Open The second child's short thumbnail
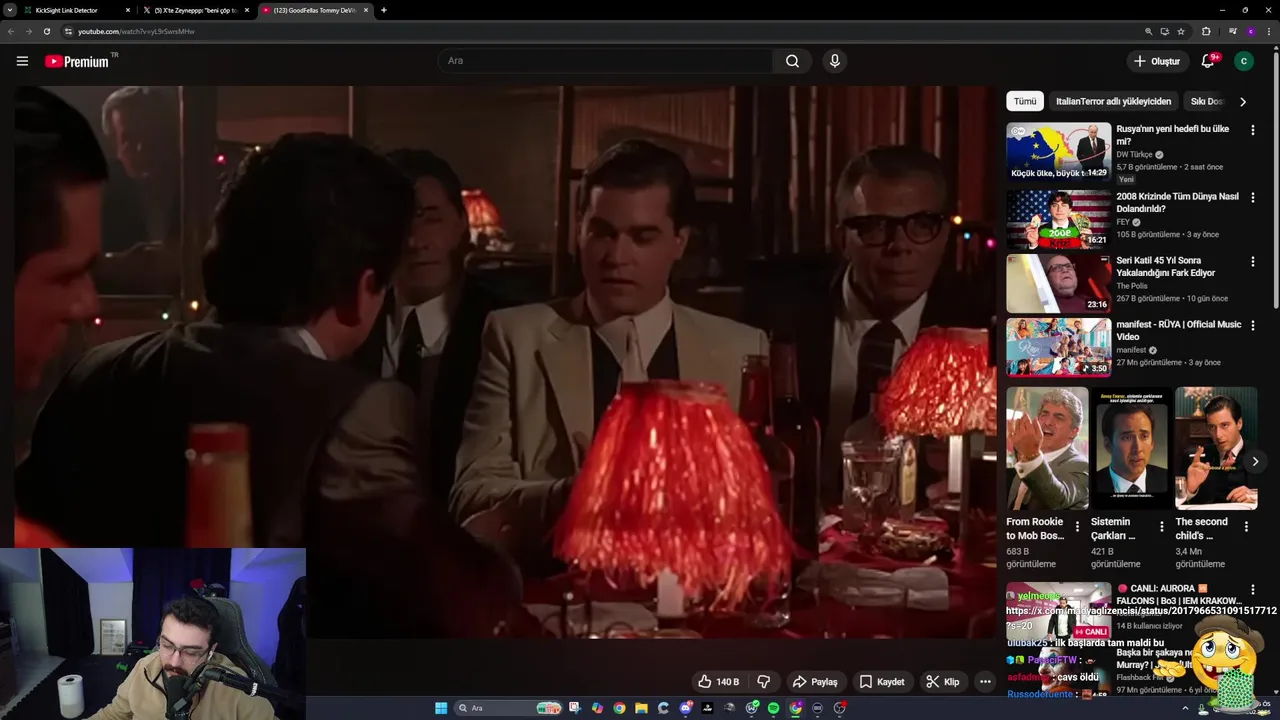 click(x=1216, y=448)
